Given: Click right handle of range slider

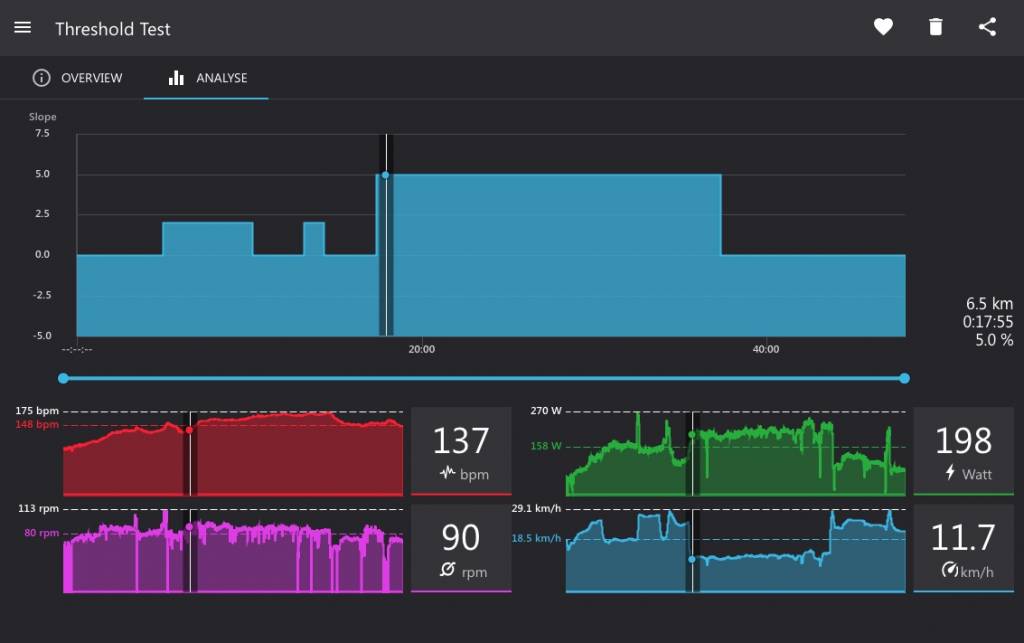Looking at the screenshot, I should 904,378.
